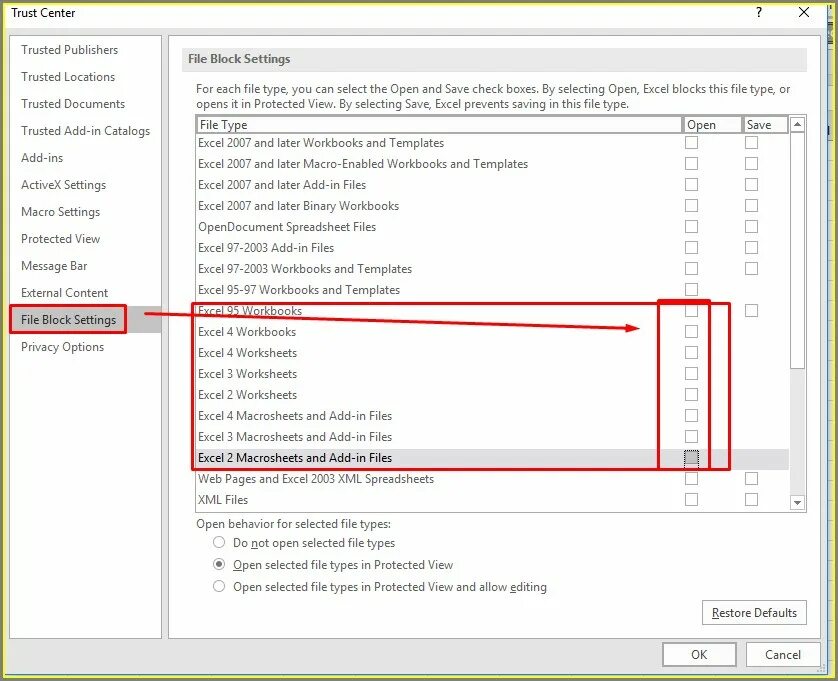Check Open for Excel 3 Macrosheets and Add-in Files
Image resolution: width=838 pixels, height=681 pixels.
click(691, 437)
